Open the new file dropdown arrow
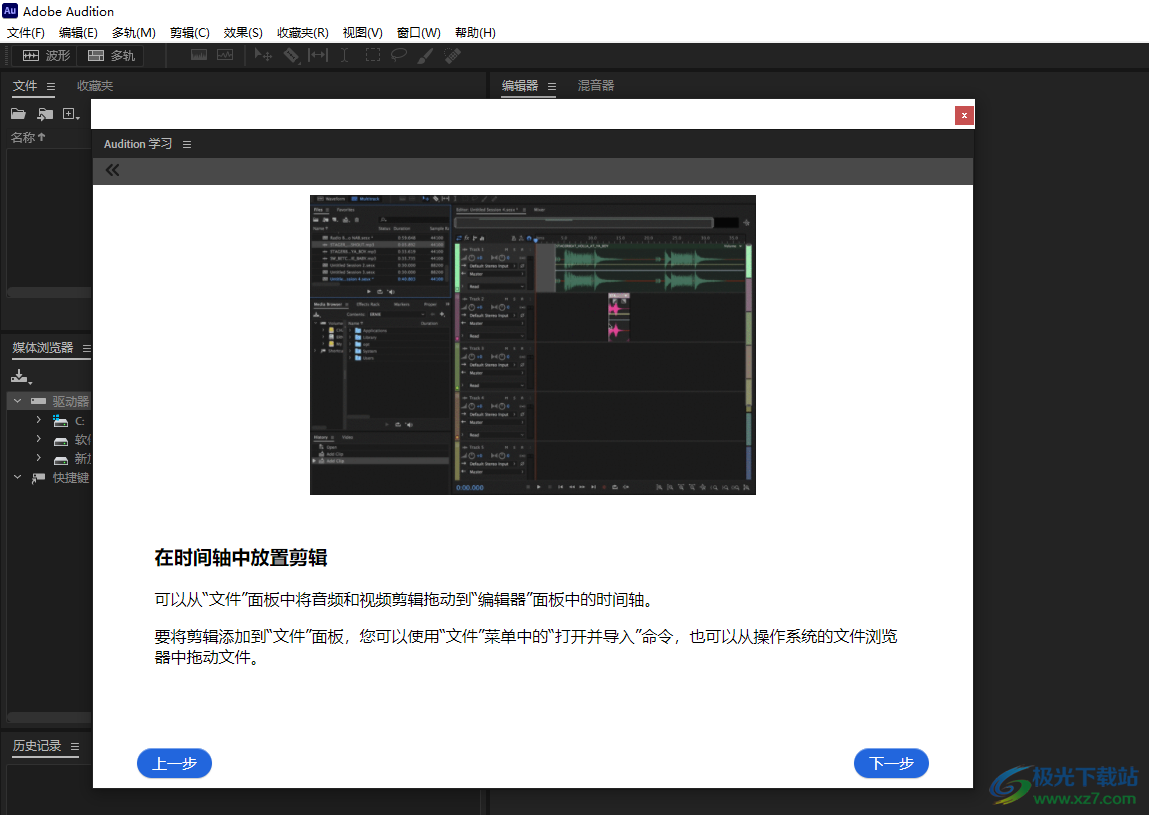Image resolution: width=1149 pixels, height=815 pixels. [78, 118]
